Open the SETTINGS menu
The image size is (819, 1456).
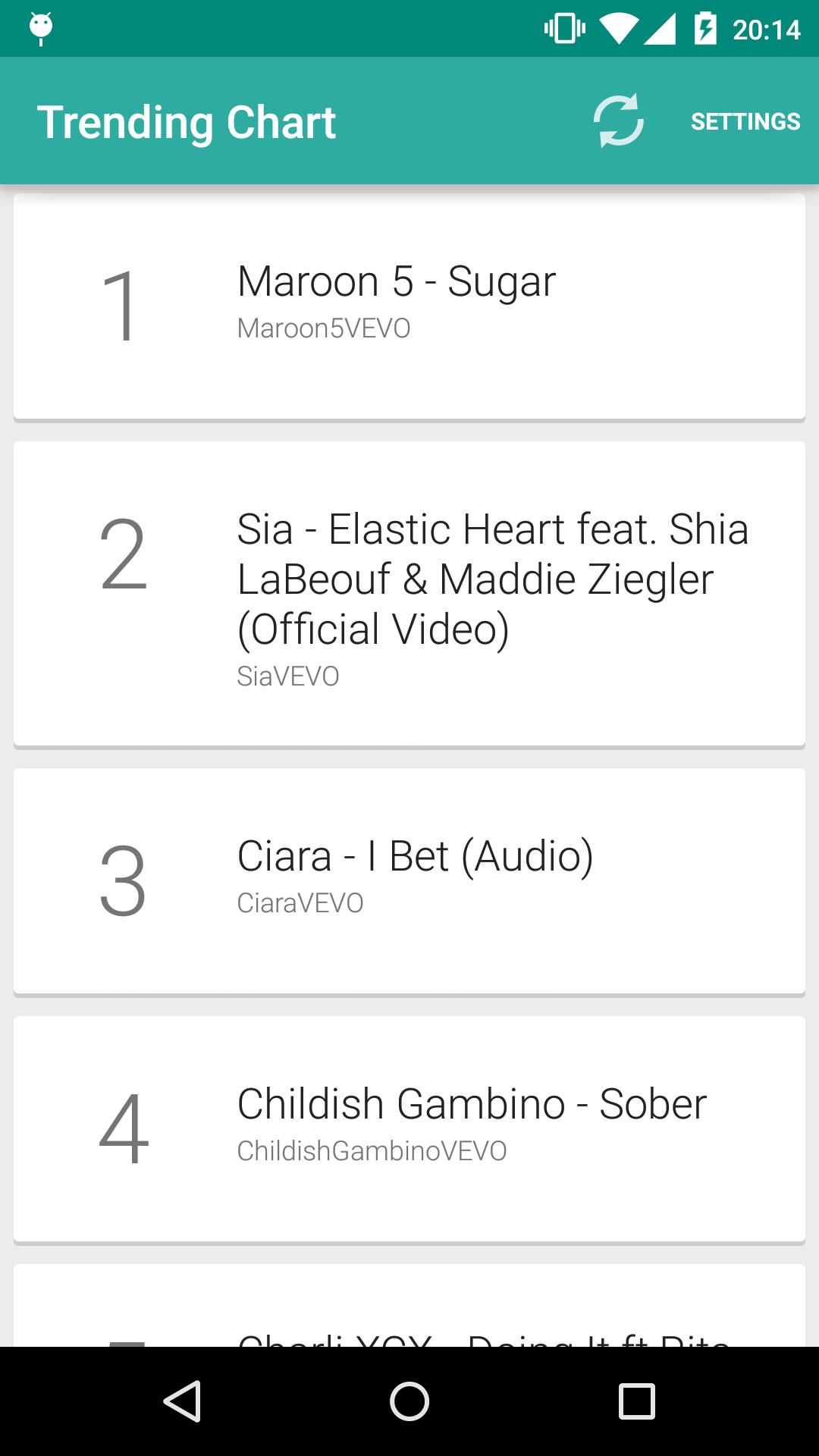tap(745, 120)
